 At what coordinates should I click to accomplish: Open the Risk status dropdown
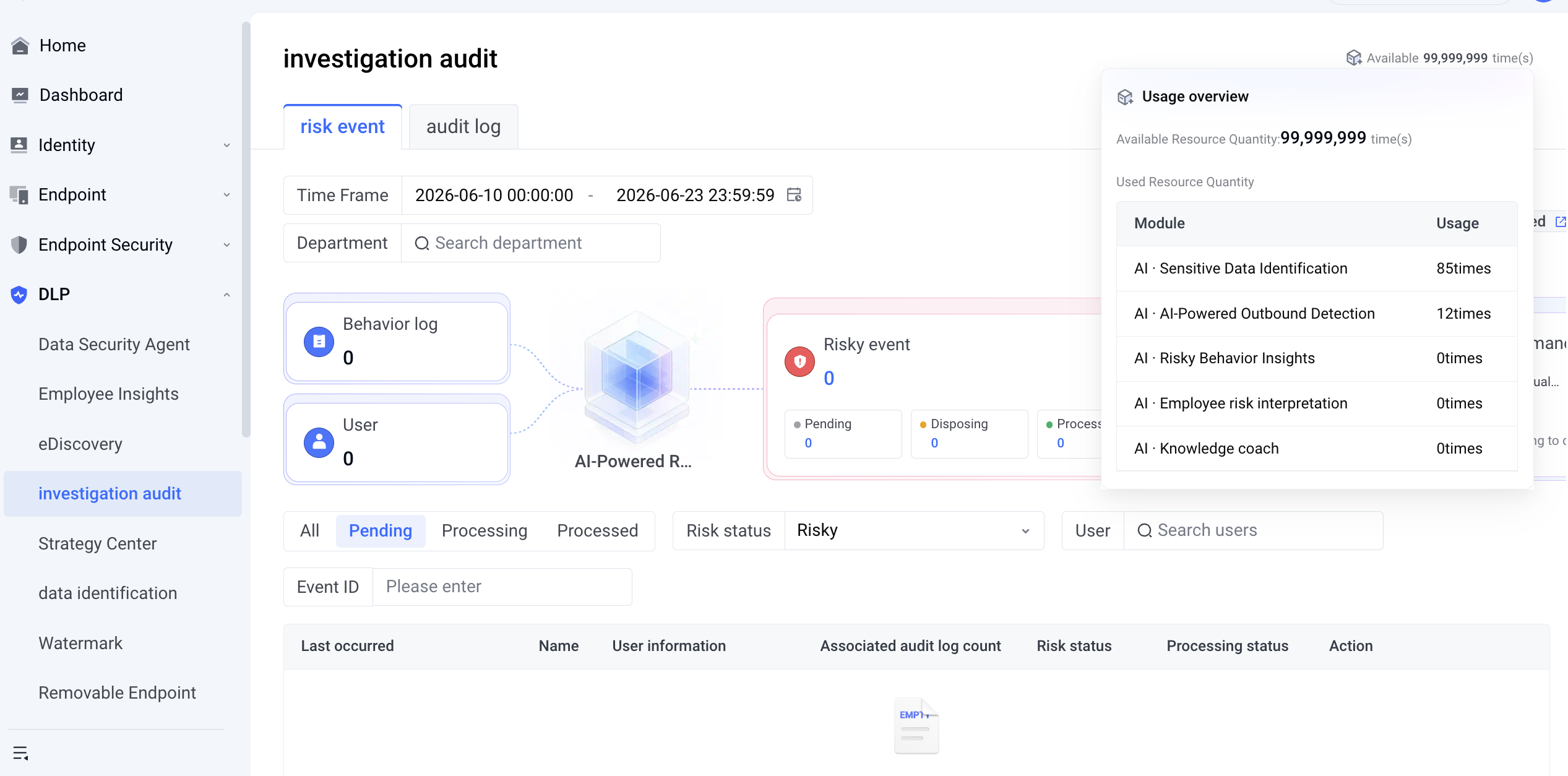click(x=914, y=531)
